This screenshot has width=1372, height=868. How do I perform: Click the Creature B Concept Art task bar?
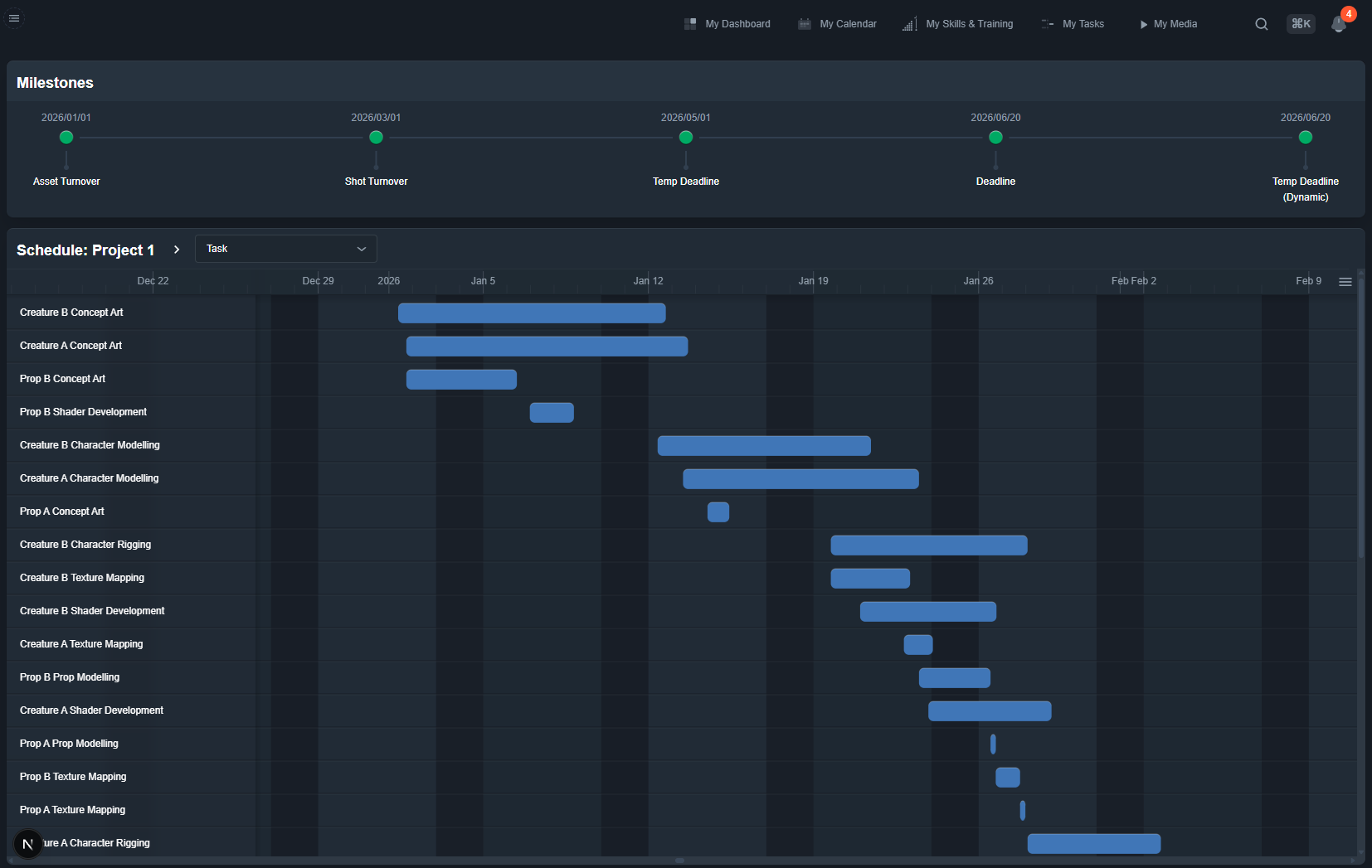coord(532,313)
